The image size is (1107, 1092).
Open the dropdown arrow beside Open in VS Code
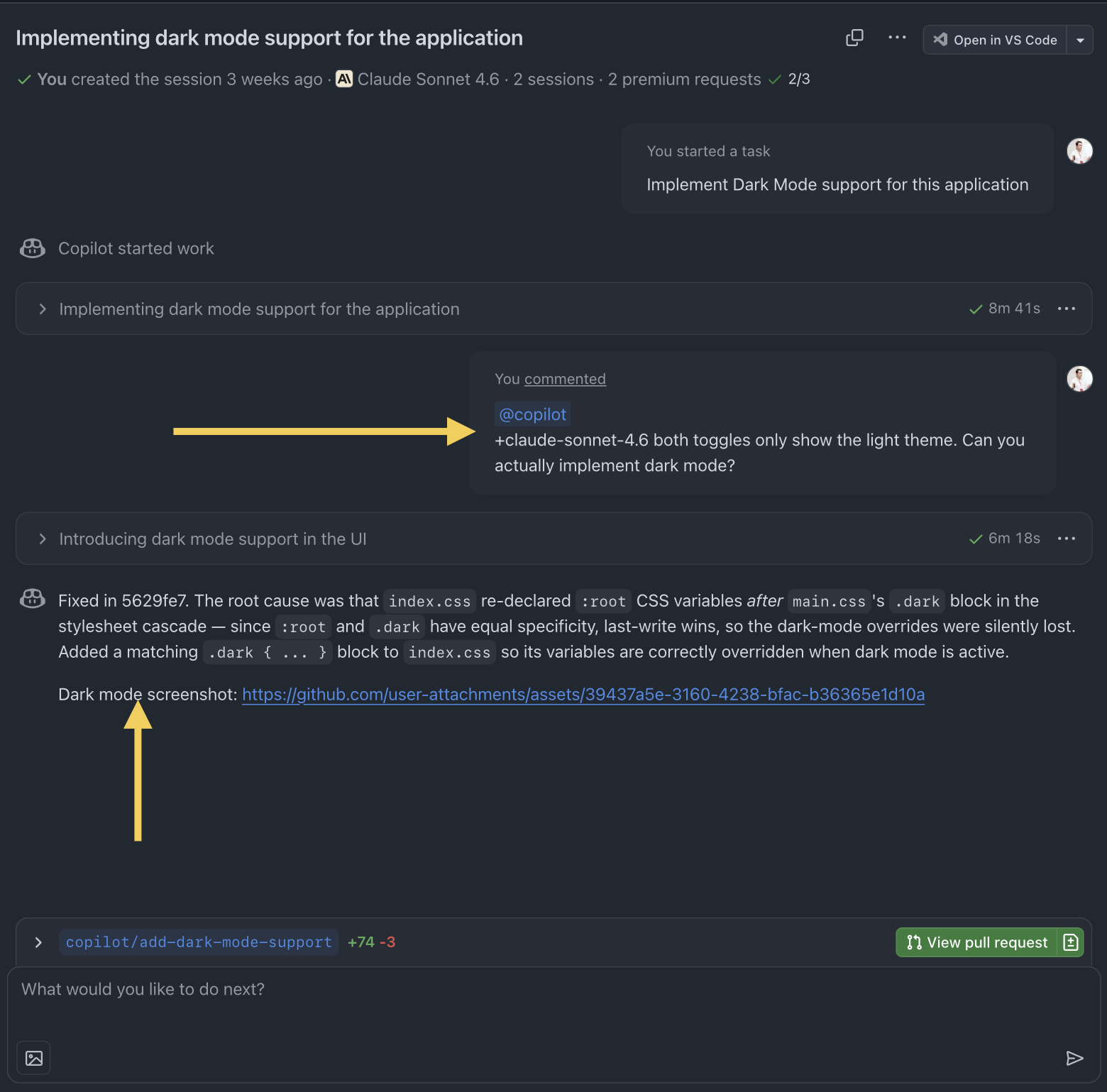pos(1080,40)
